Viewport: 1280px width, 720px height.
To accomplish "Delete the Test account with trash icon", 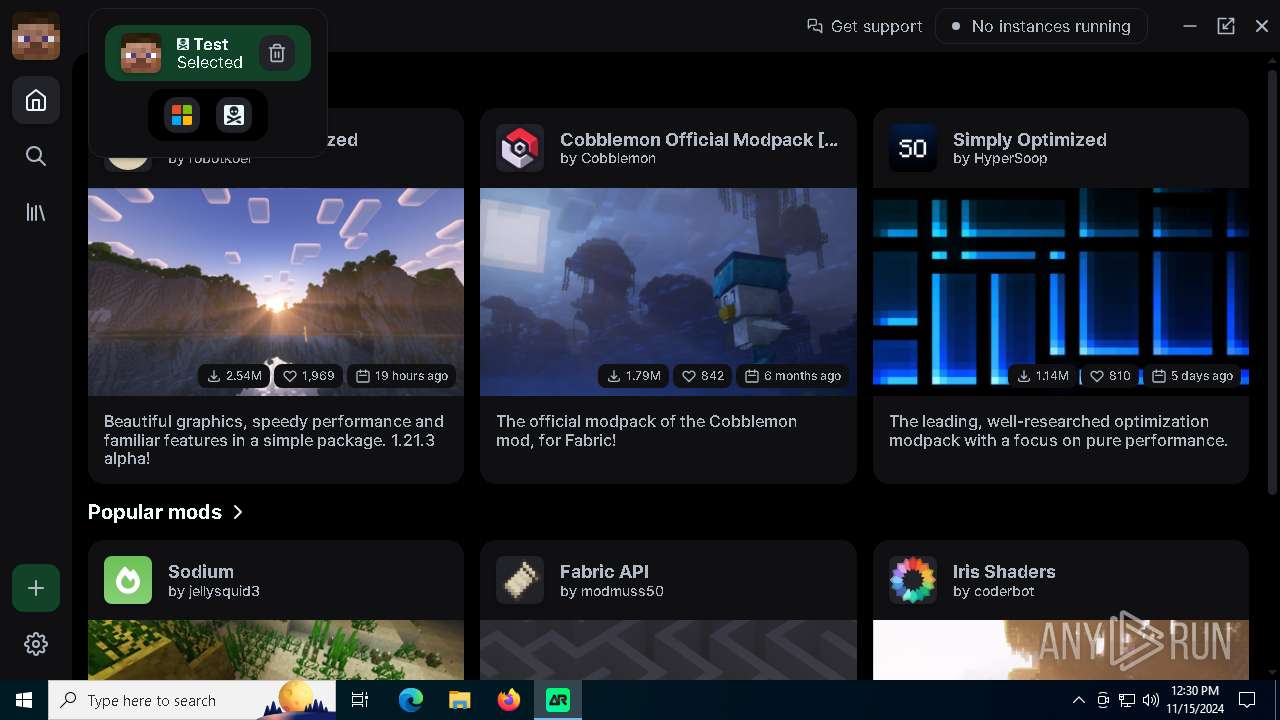I will click(277, 53).
